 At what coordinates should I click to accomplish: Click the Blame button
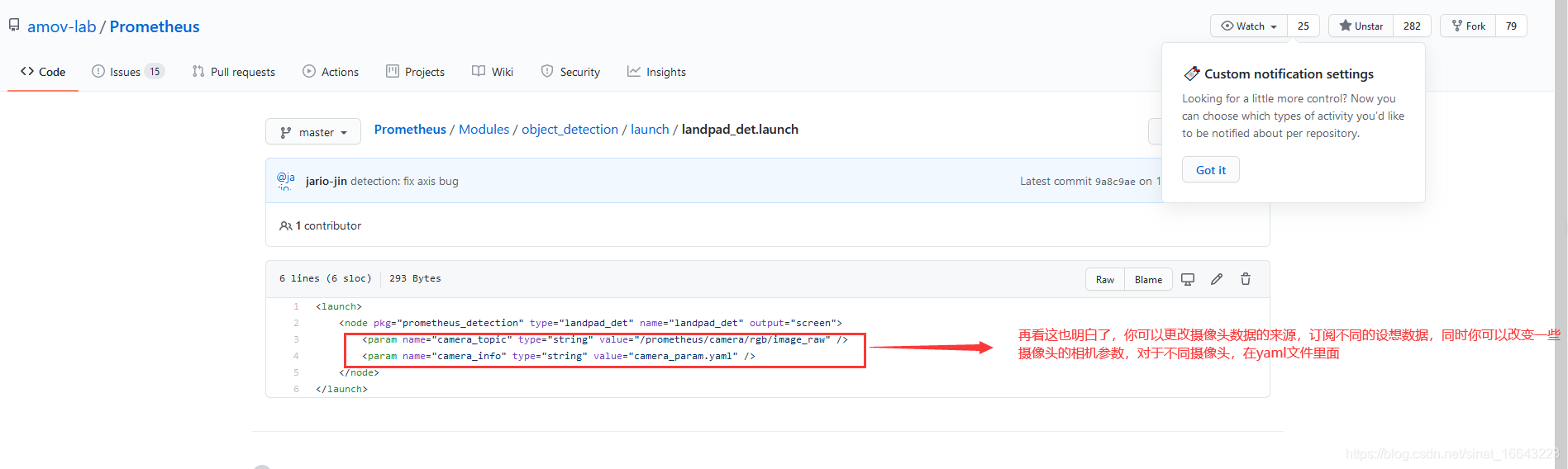1148,279
